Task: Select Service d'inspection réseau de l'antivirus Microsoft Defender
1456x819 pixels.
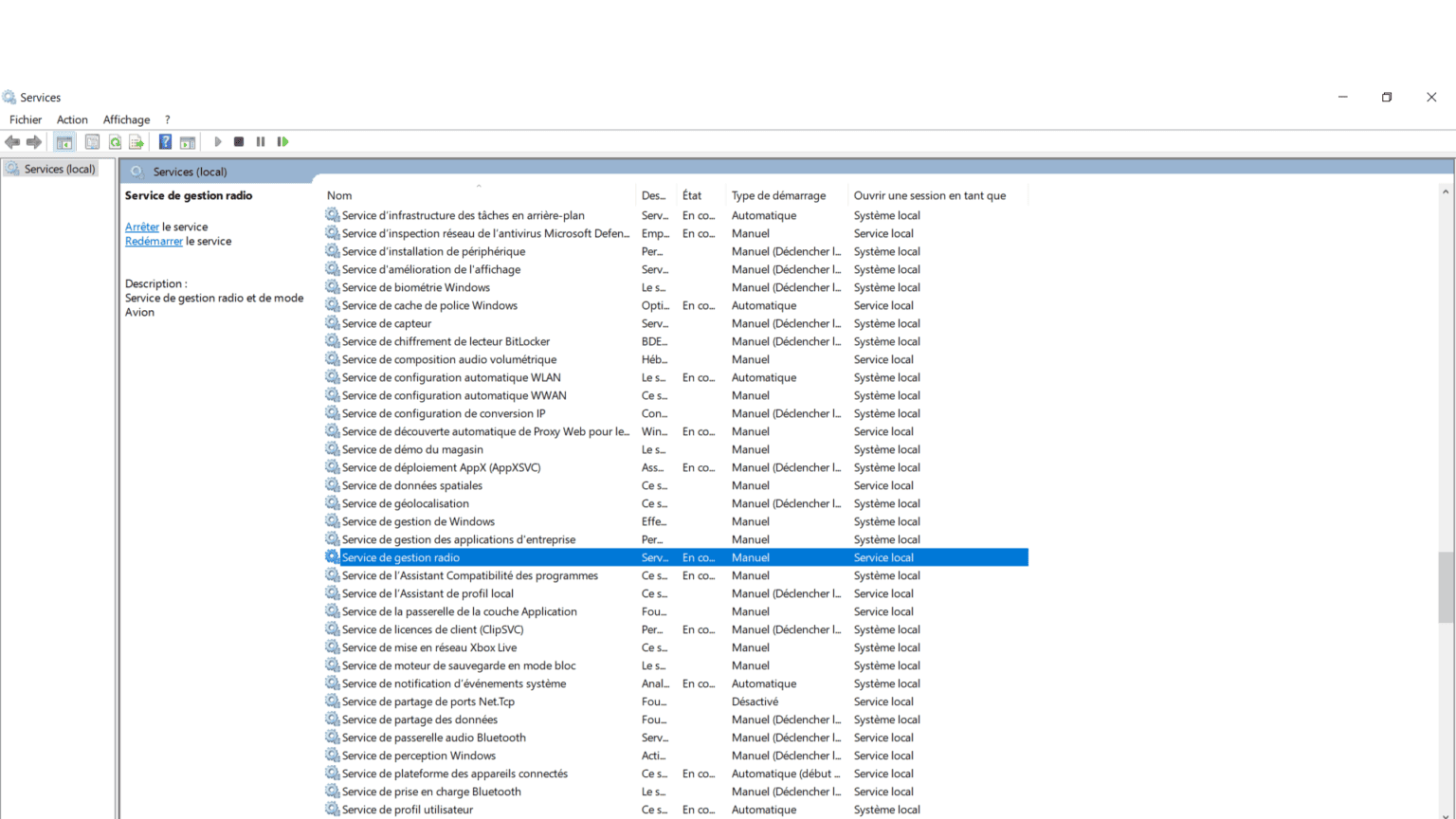Action: 485,233
